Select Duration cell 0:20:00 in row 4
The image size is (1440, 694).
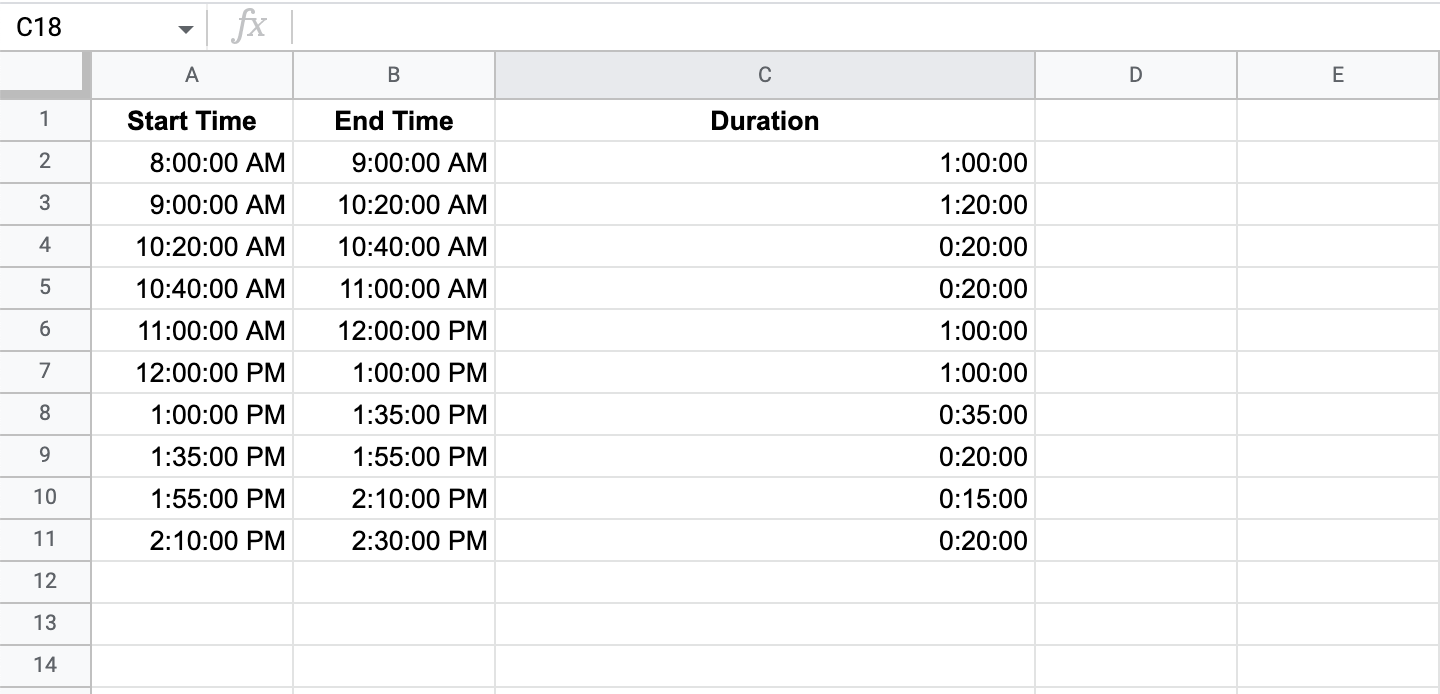765,246
